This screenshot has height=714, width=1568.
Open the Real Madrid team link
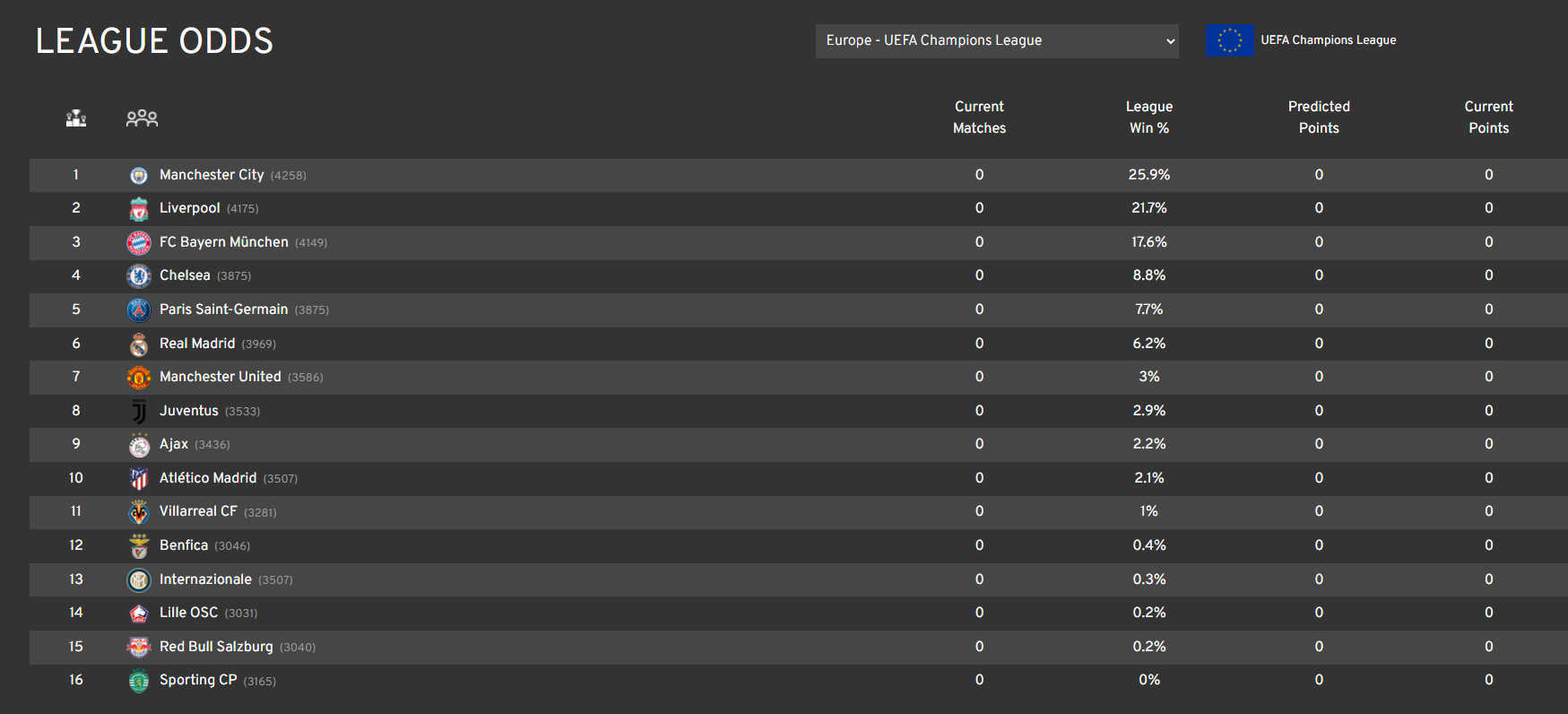(197, 344)
